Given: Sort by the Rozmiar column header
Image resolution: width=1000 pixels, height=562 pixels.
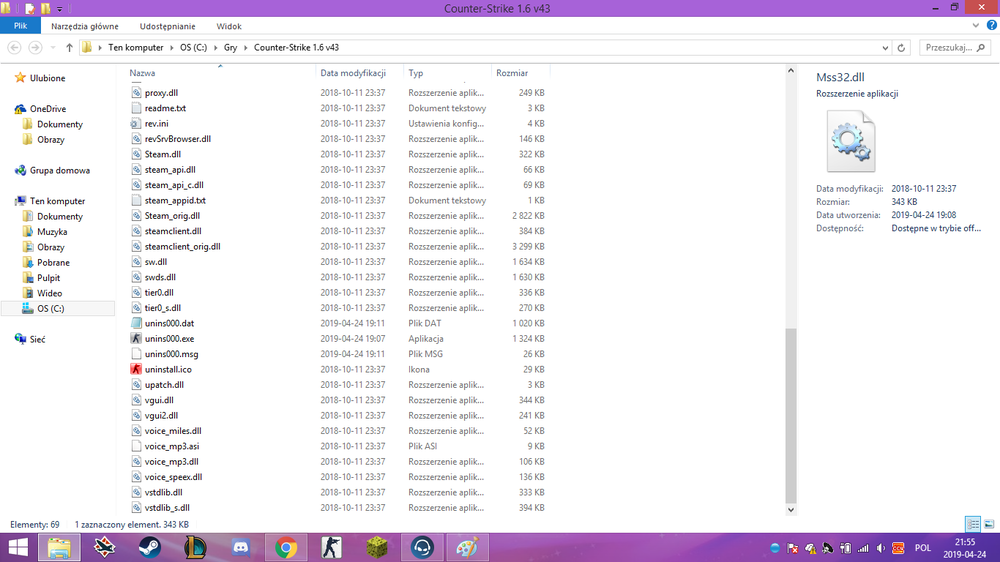Looking at the screenshot, I should 512,73.
